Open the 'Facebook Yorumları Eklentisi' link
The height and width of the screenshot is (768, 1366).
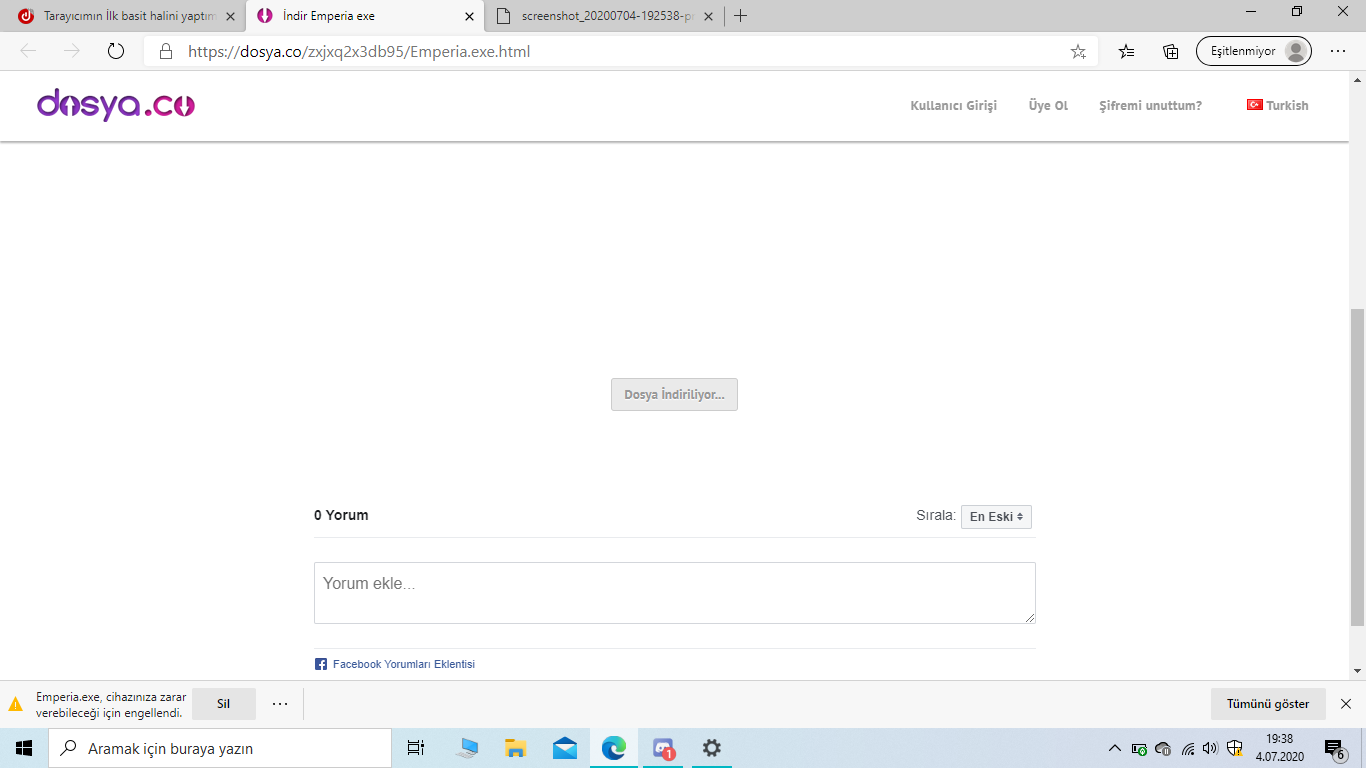(x=403, y=664)
